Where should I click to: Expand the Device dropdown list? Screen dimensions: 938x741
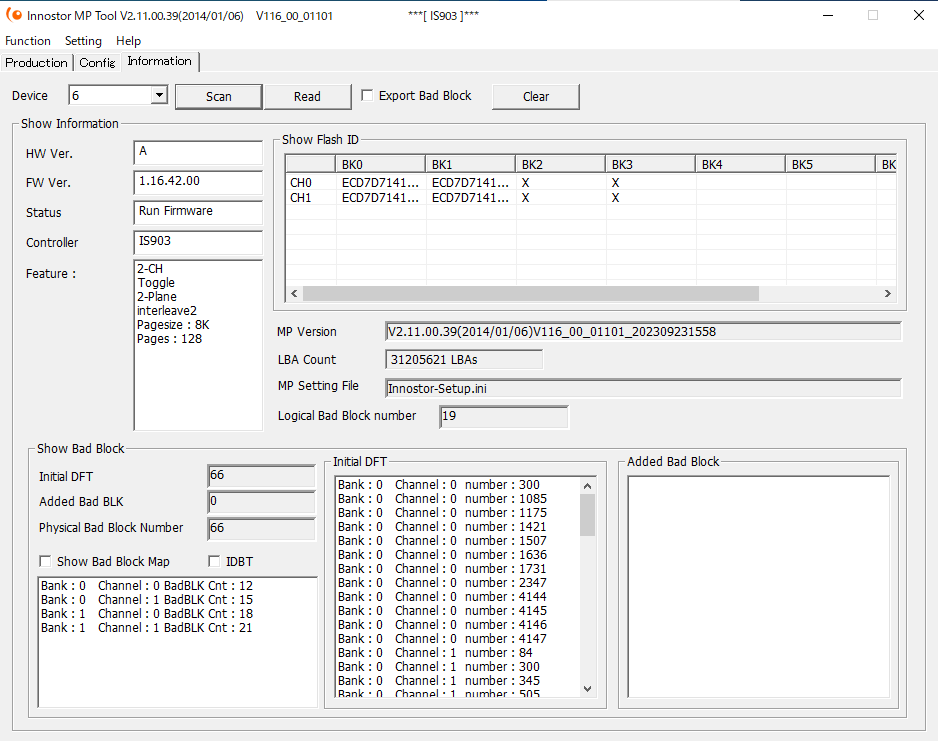coord(159,95)
